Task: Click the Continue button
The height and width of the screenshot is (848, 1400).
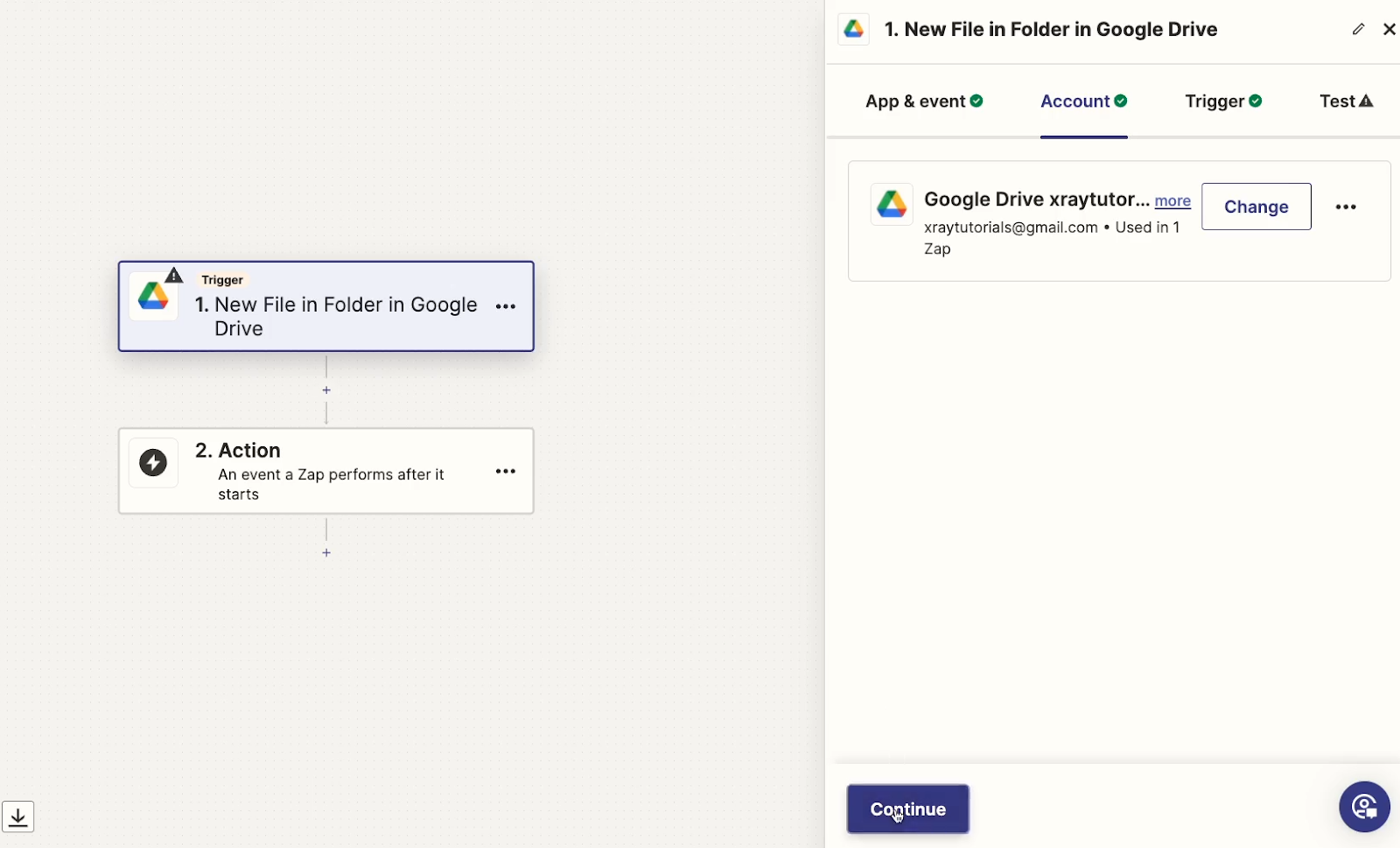Action: (908, 809)
